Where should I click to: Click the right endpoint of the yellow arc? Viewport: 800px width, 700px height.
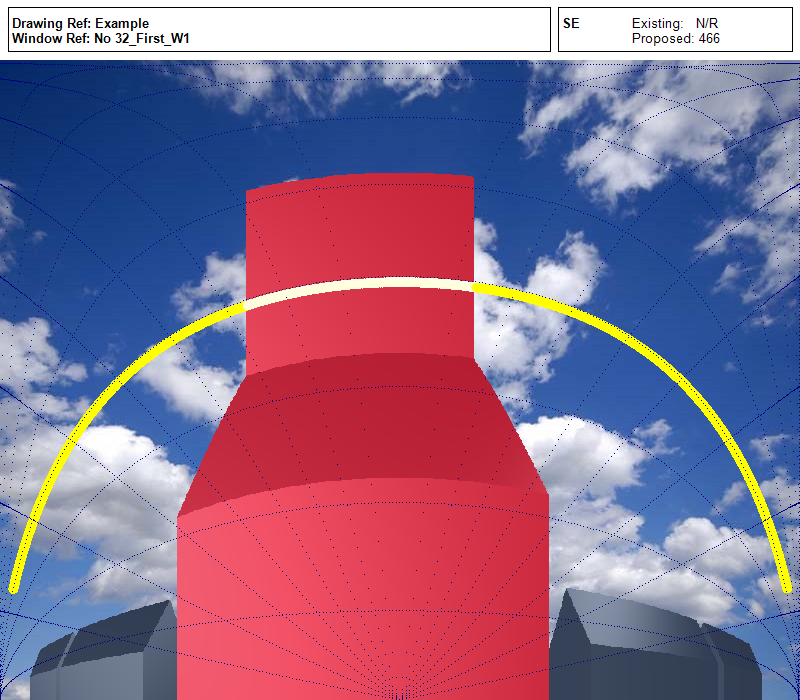click(x=786, y=587)
